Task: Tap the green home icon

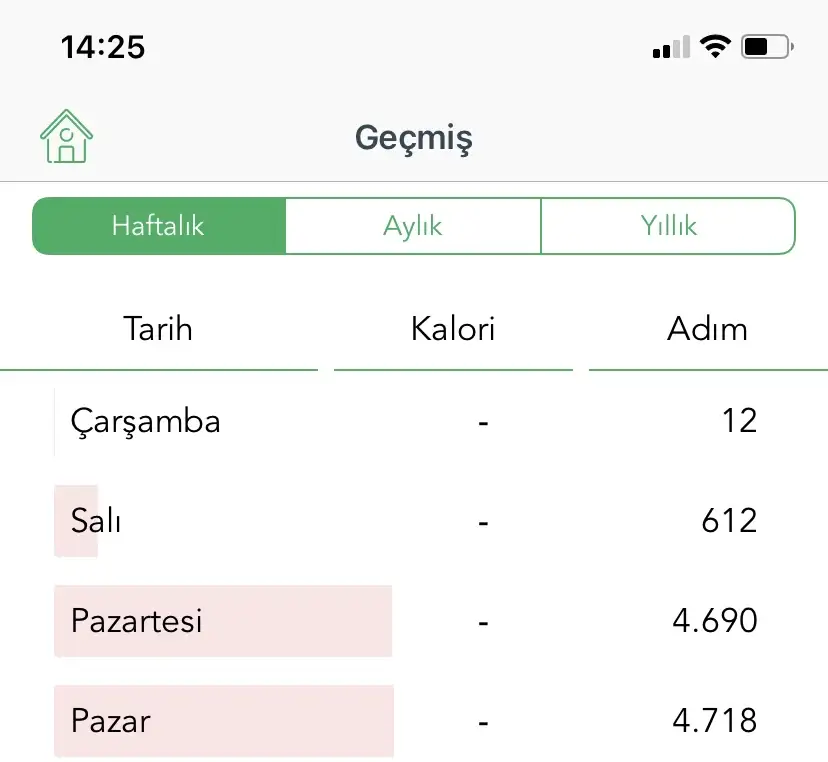Action: (66, 137)
